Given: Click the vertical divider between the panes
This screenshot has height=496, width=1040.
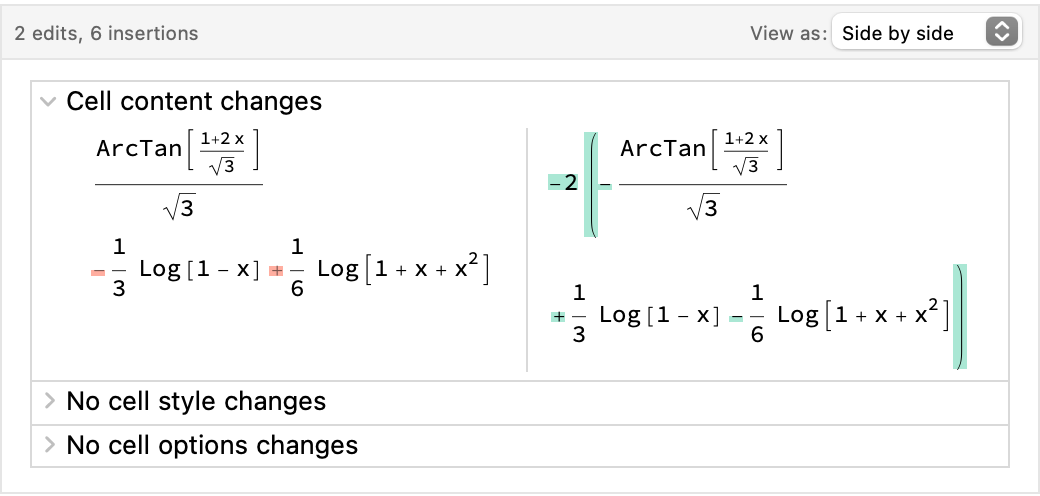Looking at the screenshot, I should (x=527, y=250).
